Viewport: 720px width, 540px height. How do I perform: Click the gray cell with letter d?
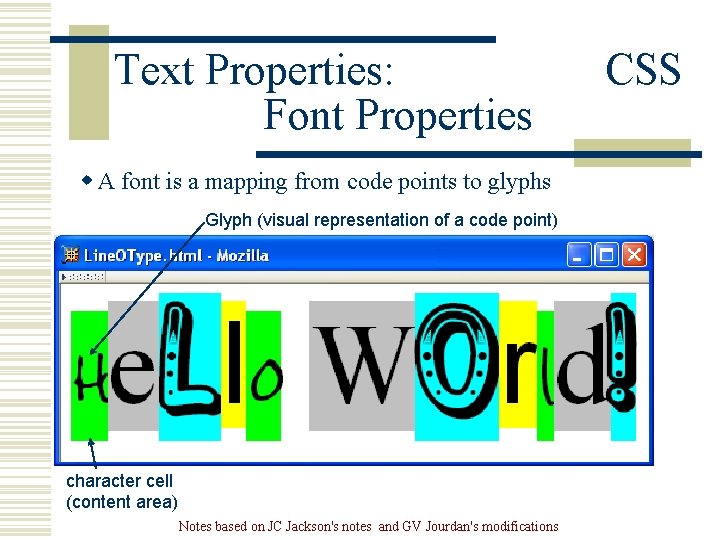[x=582, y=366]
